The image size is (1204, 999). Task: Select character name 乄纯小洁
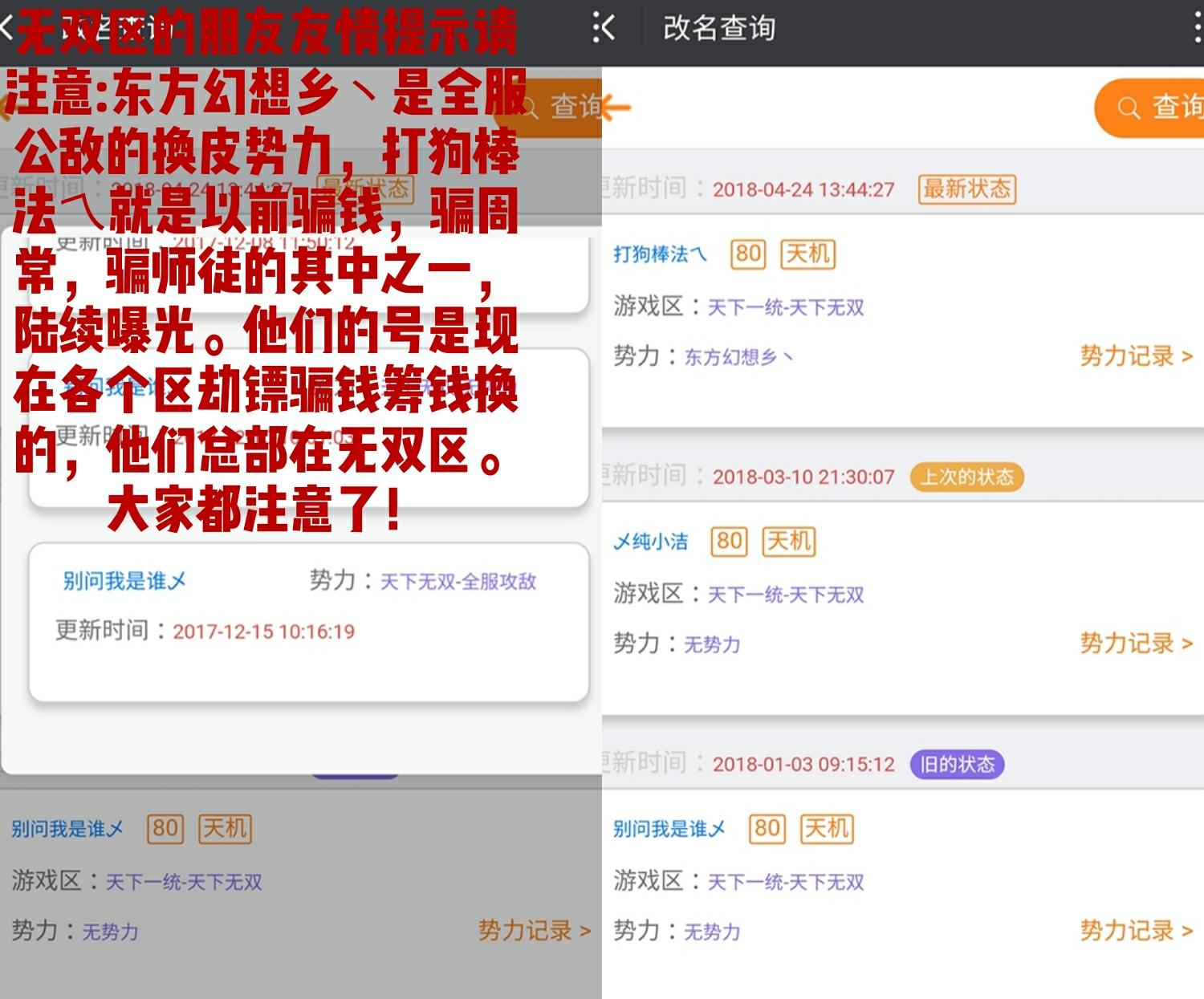pos(651,542)
